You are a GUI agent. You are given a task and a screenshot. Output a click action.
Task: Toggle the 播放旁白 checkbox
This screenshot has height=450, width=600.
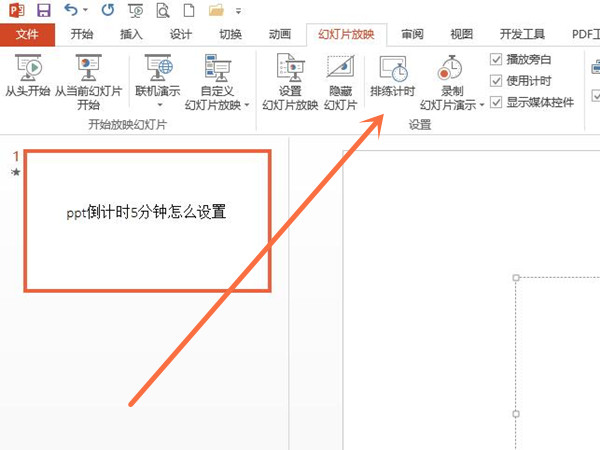point(497,60)
